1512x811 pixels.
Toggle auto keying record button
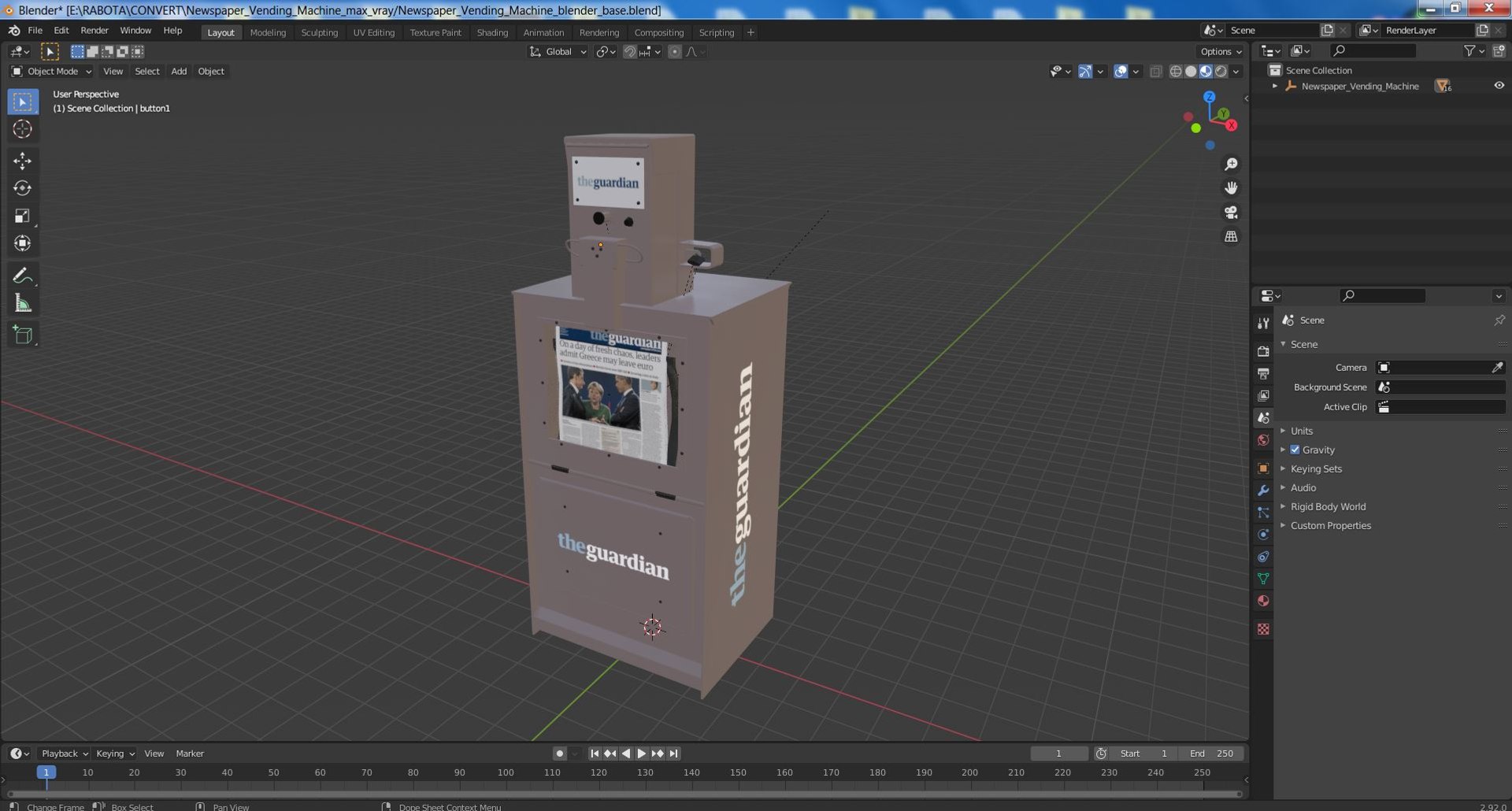tap(559, 754)
